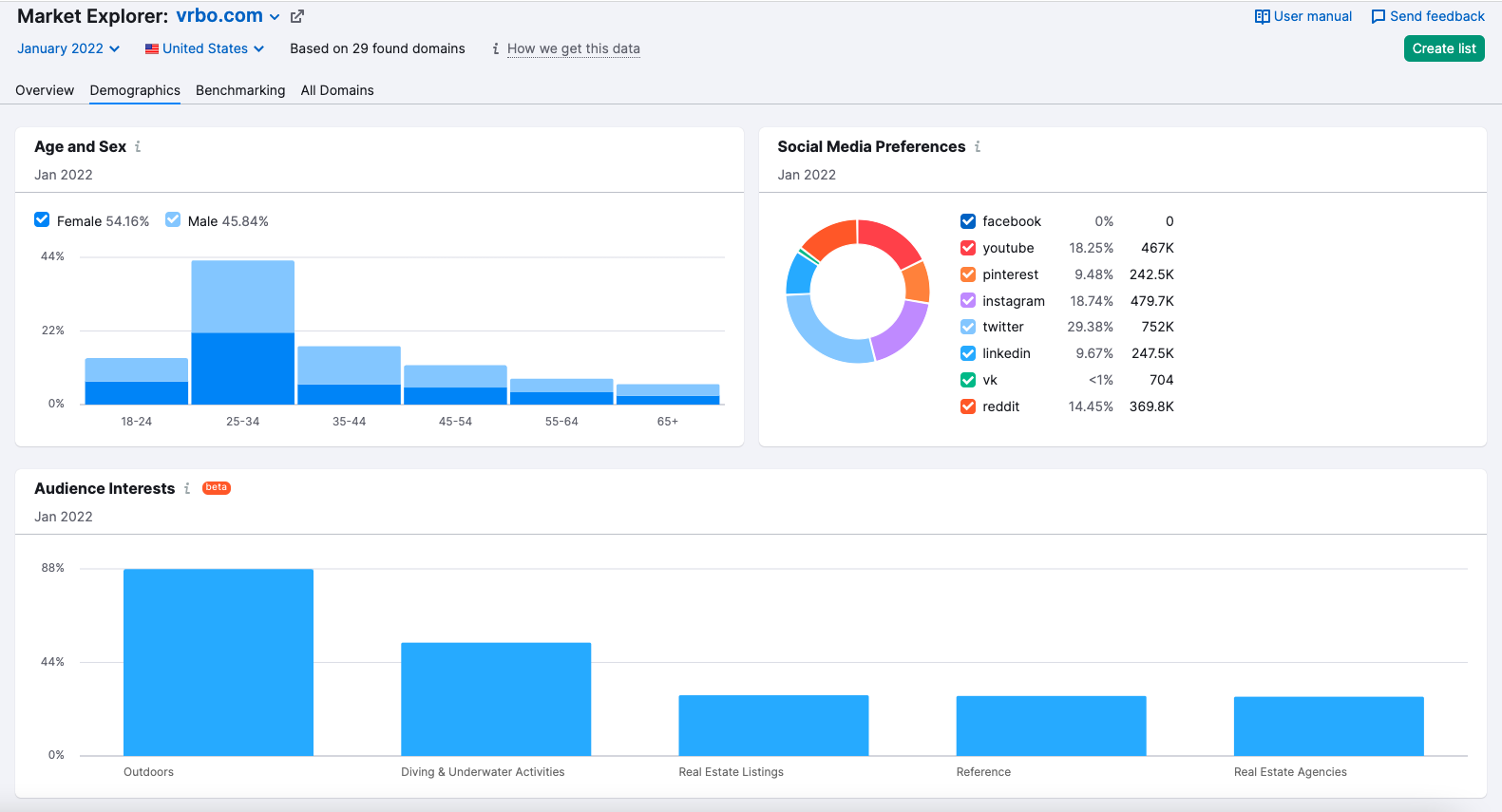Image resolution: width=1502 pixels, height=812 pixels.
Task: Click the 25-34 age group bar
Action: pyautogui.click(x=242, y=332)
